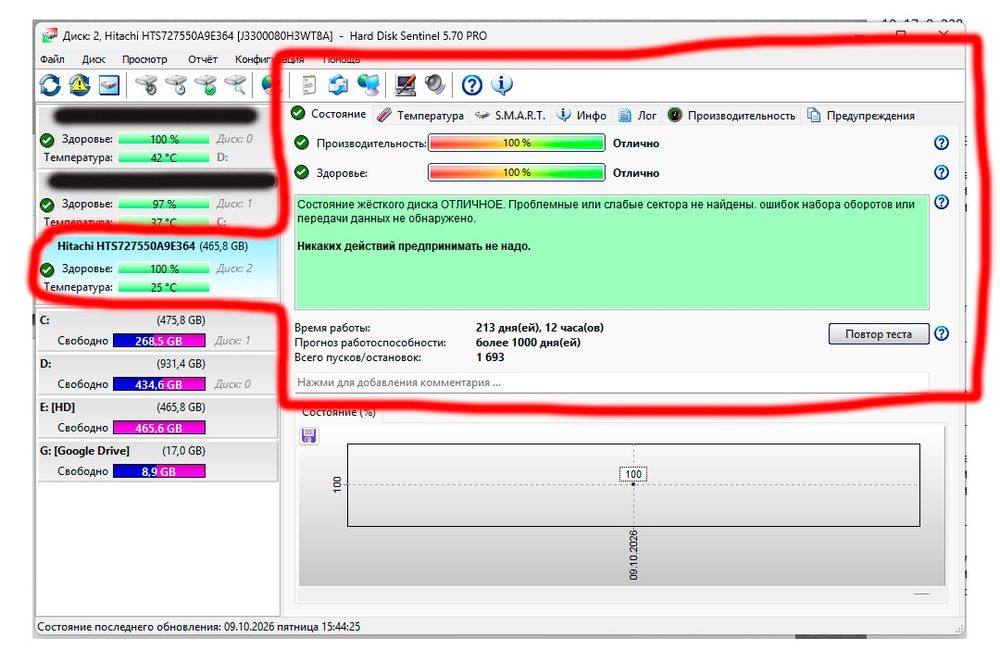Click the comment field Нажми для добавления комментария

(x=611, y=382)
